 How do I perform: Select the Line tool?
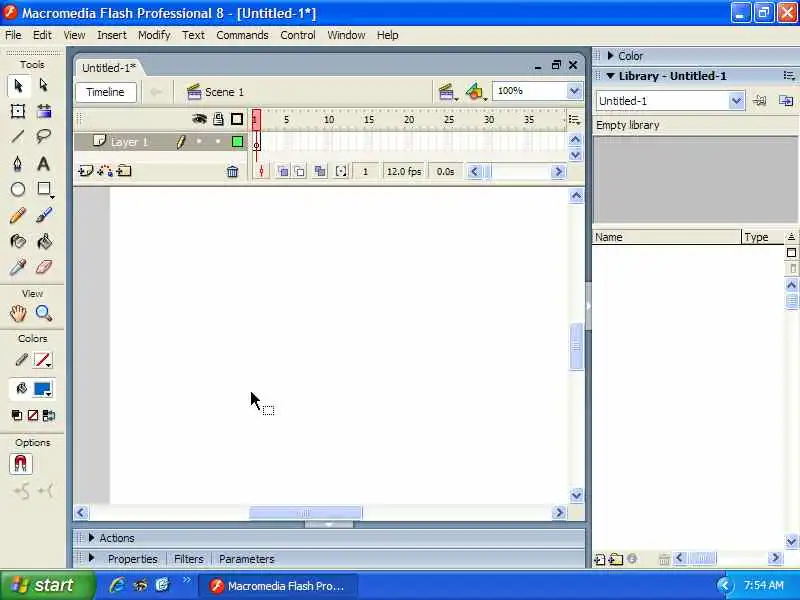coord(18,136)
